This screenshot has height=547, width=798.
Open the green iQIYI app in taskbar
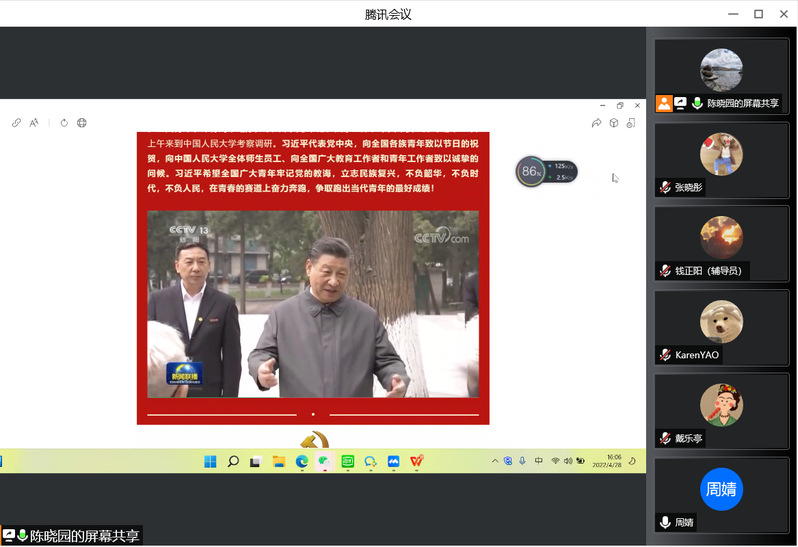[348, 461]
